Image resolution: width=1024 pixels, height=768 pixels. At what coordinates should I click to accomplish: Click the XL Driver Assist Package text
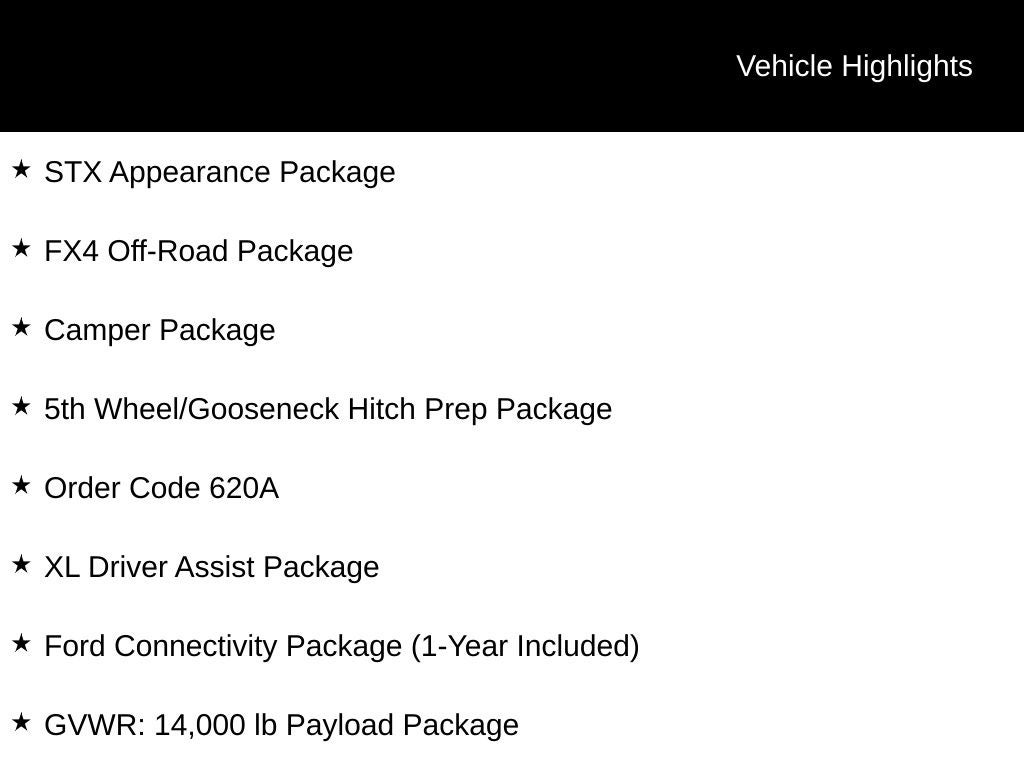(x=212, y=567)
